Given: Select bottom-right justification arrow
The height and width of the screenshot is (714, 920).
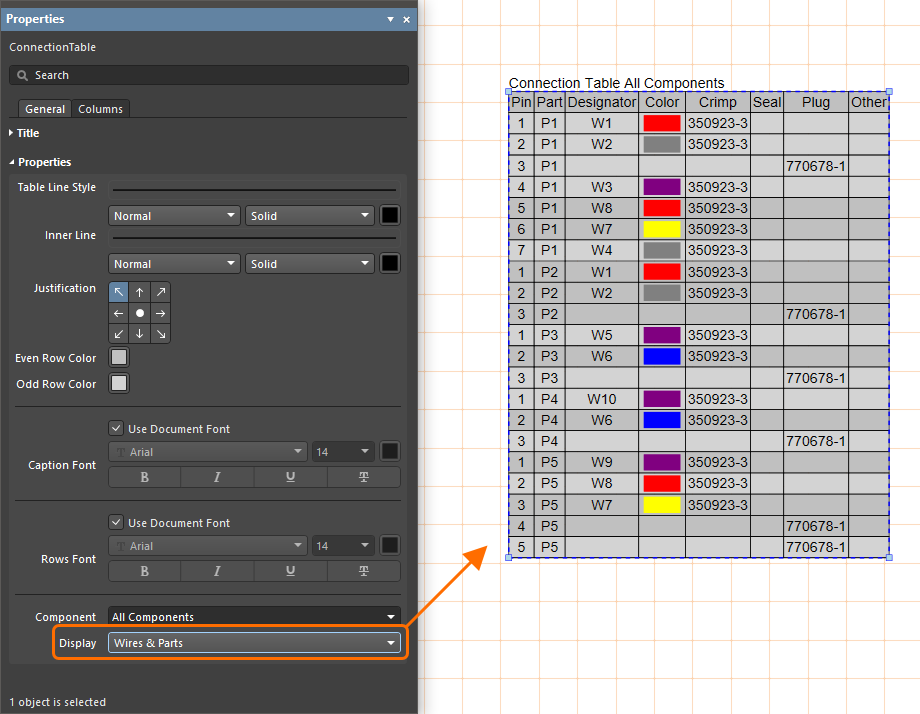Looking at the screenshot, I should (x=160, y=333).
